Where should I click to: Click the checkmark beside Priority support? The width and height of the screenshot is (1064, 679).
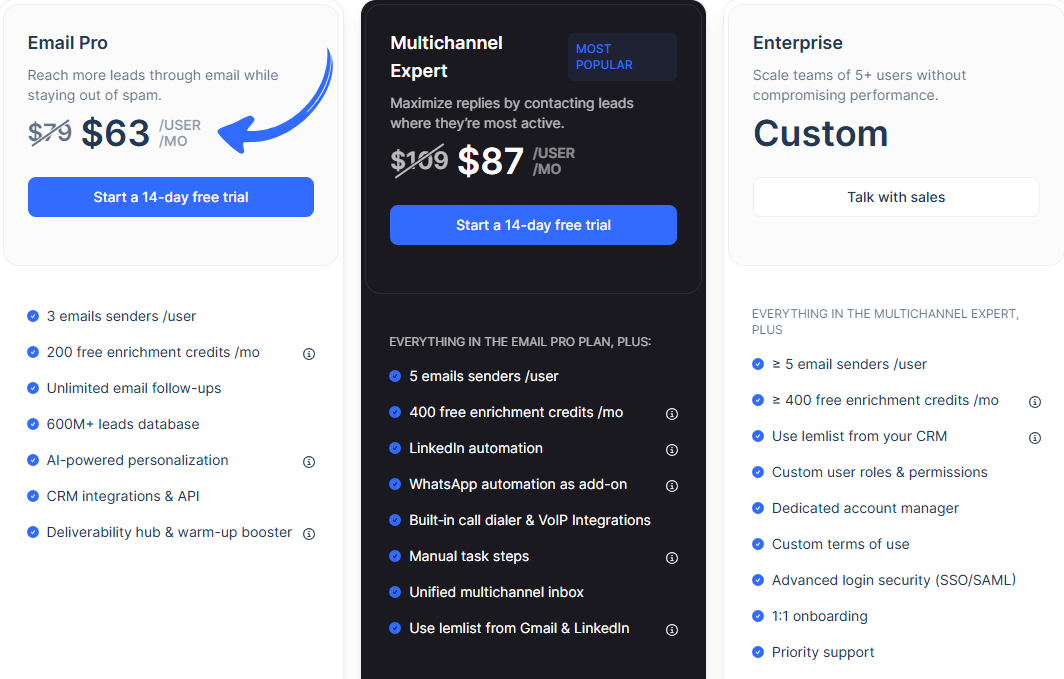coord(757,652)
